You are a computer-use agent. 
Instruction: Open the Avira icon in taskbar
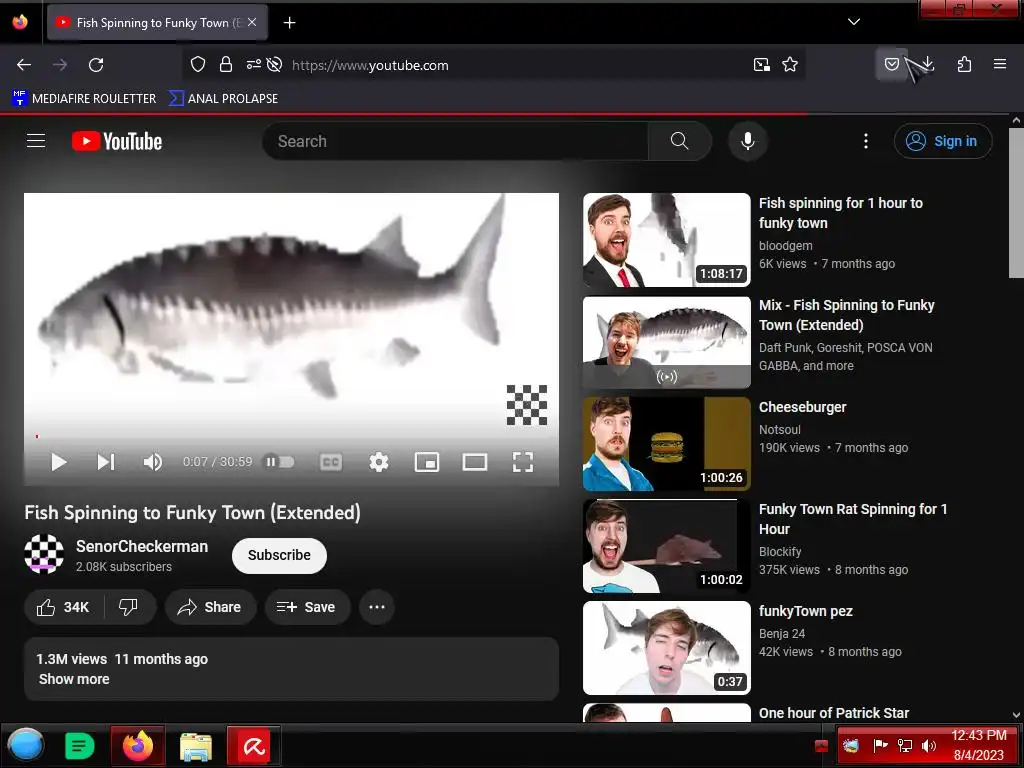point(254,746)
